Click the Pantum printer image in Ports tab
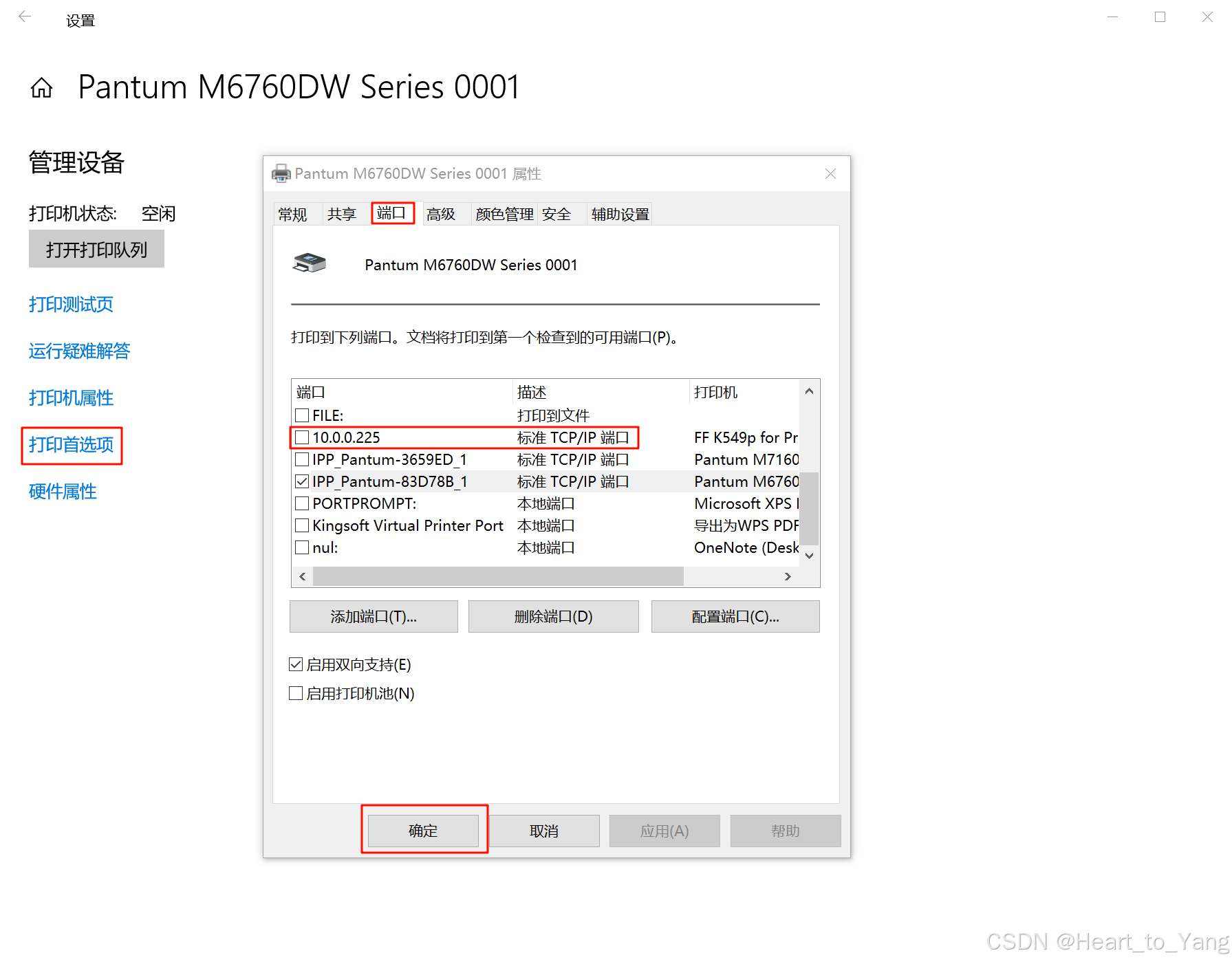The height and width of the screenshot is (962, 1232). [310, 263]
